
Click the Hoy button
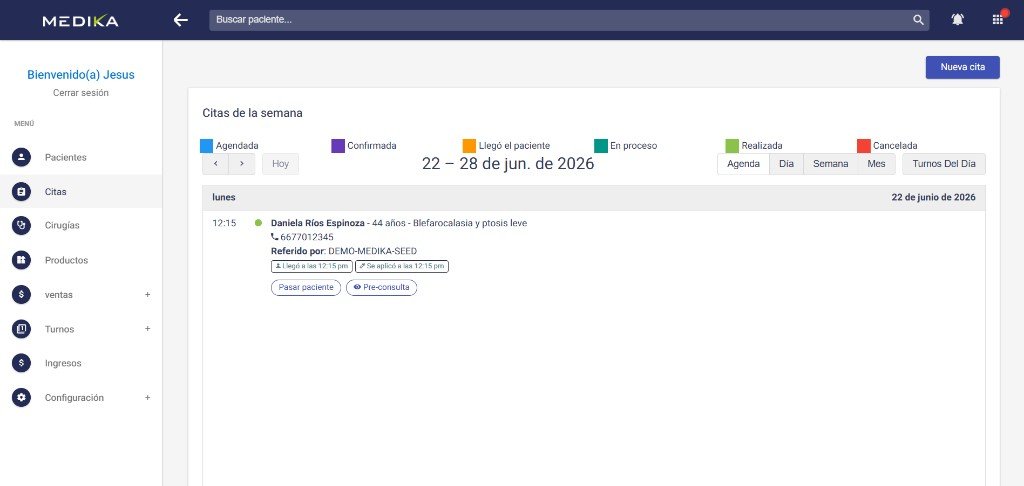click(x=280, y=164)
